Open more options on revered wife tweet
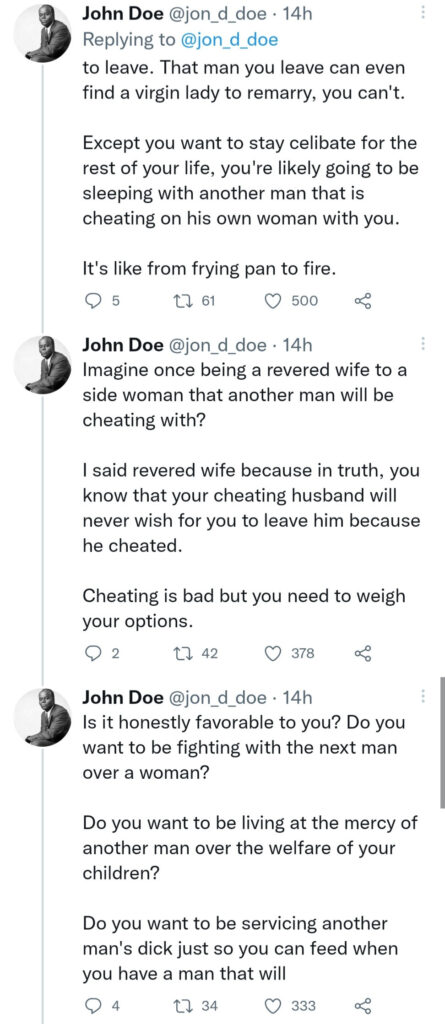445x1024 pixels. pyautogui.click(x=423, y=344)
